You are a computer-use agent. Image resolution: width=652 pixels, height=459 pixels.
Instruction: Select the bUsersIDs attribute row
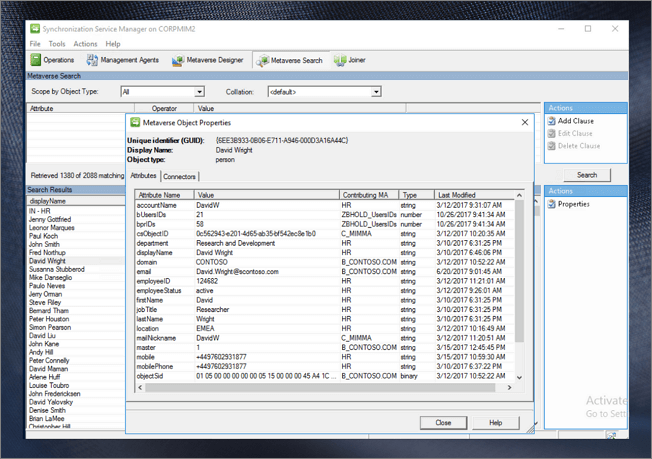[325, 215]
